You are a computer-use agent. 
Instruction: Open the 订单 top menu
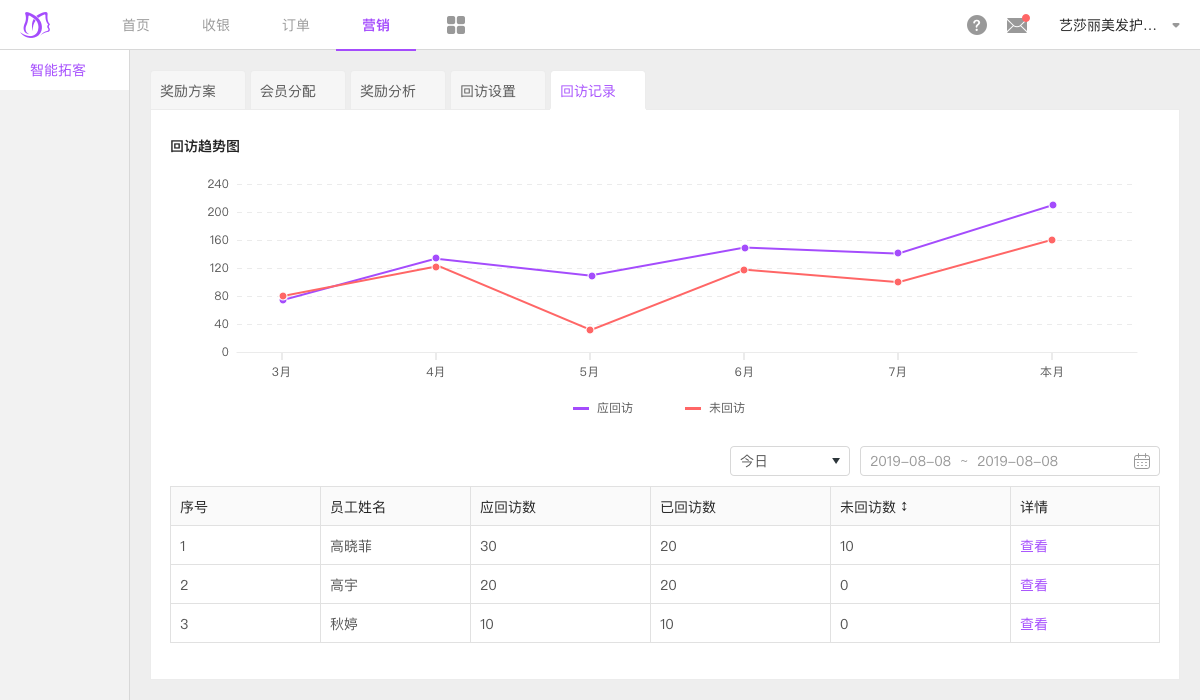tap(296, 25)
